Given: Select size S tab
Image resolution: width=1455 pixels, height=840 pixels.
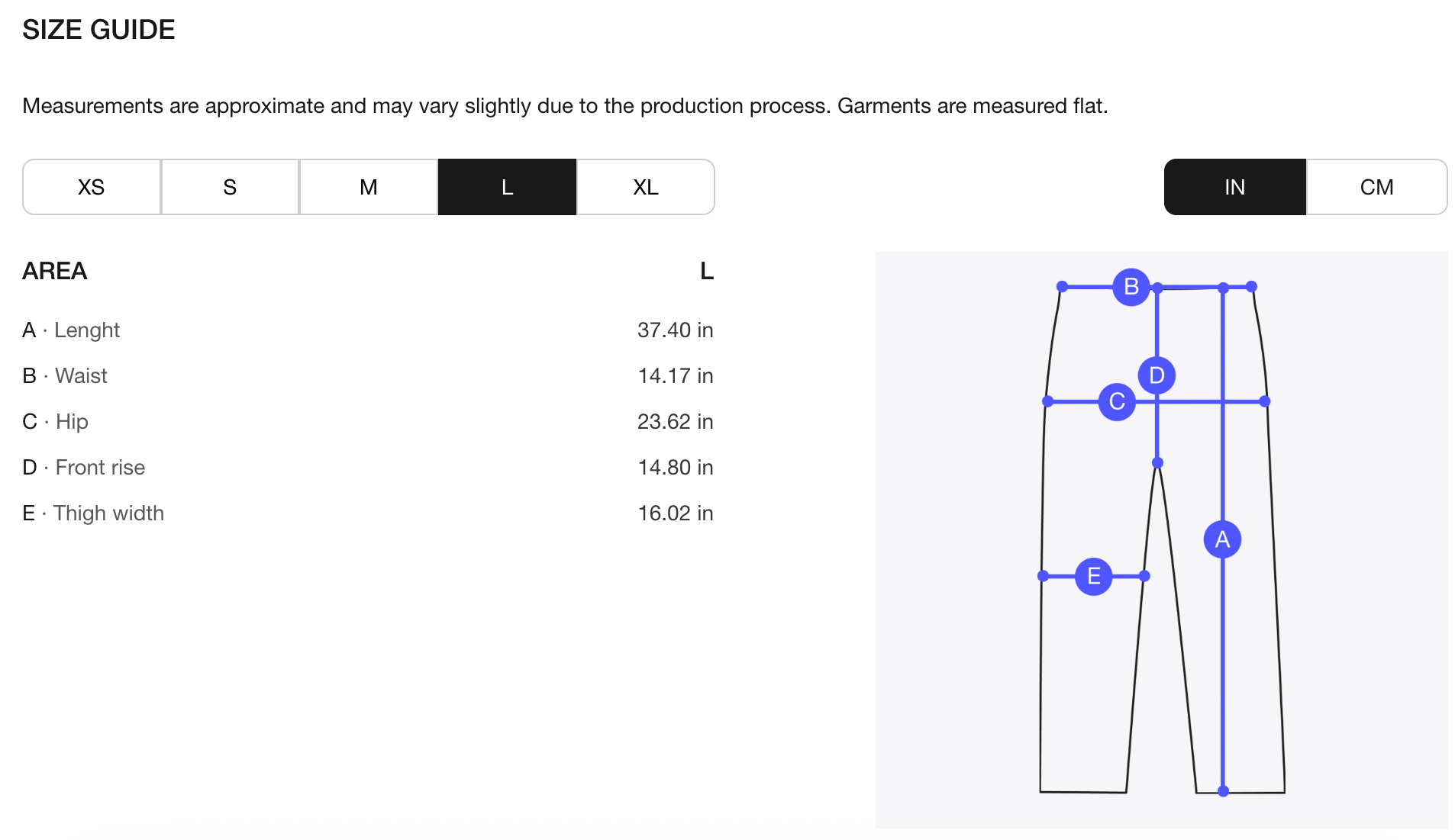Looking at the screenshot, I should pos(230,187).
